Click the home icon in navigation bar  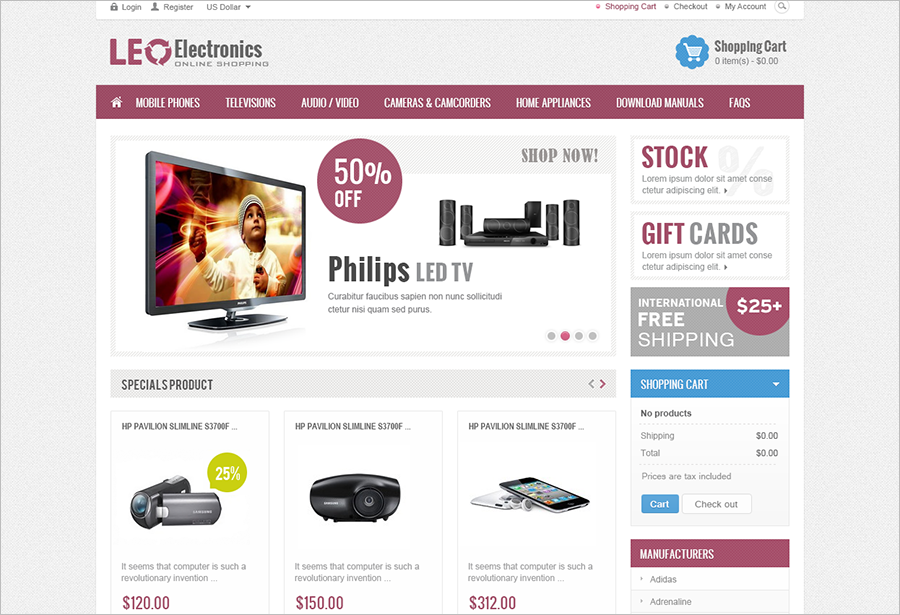117,102
